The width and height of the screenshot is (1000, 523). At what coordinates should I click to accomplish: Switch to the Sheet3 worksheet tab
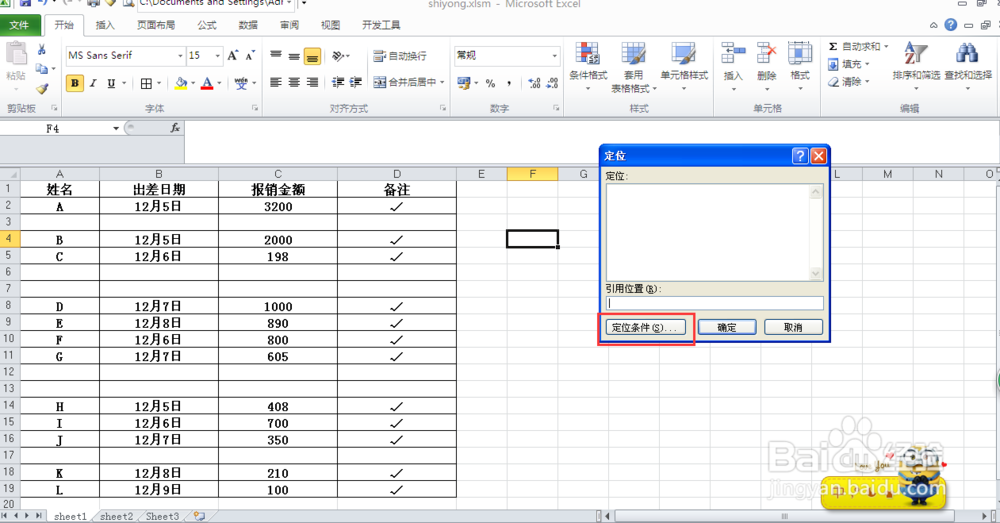click(162, 517)
